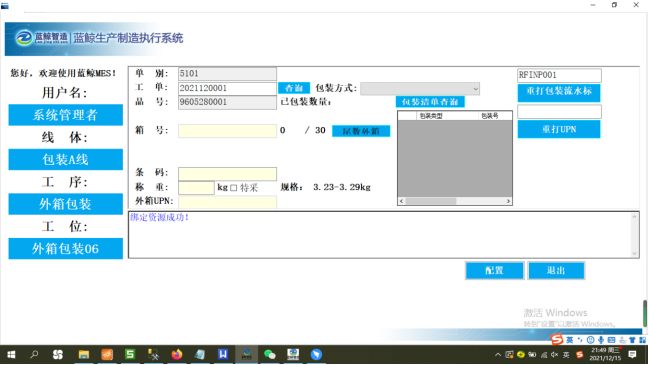Click the log area scrollbar down arrow
The height and width of the screenshot is (365, 649).
(x=635, y=253)
